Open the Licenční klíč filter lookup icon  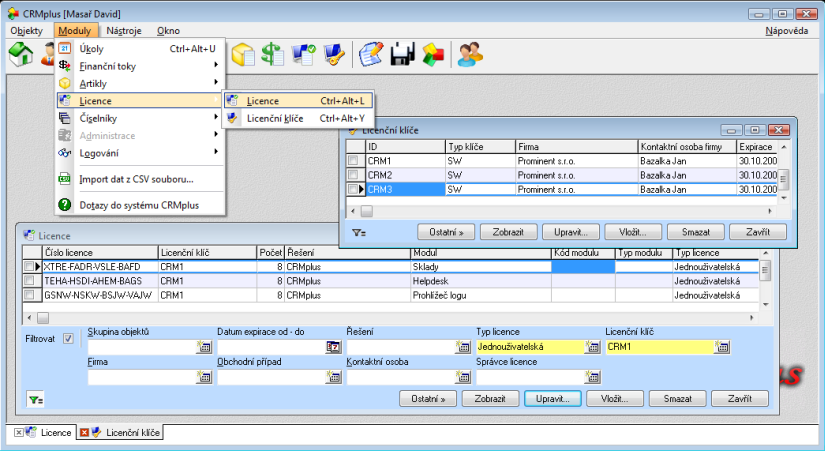coord(722,347)
